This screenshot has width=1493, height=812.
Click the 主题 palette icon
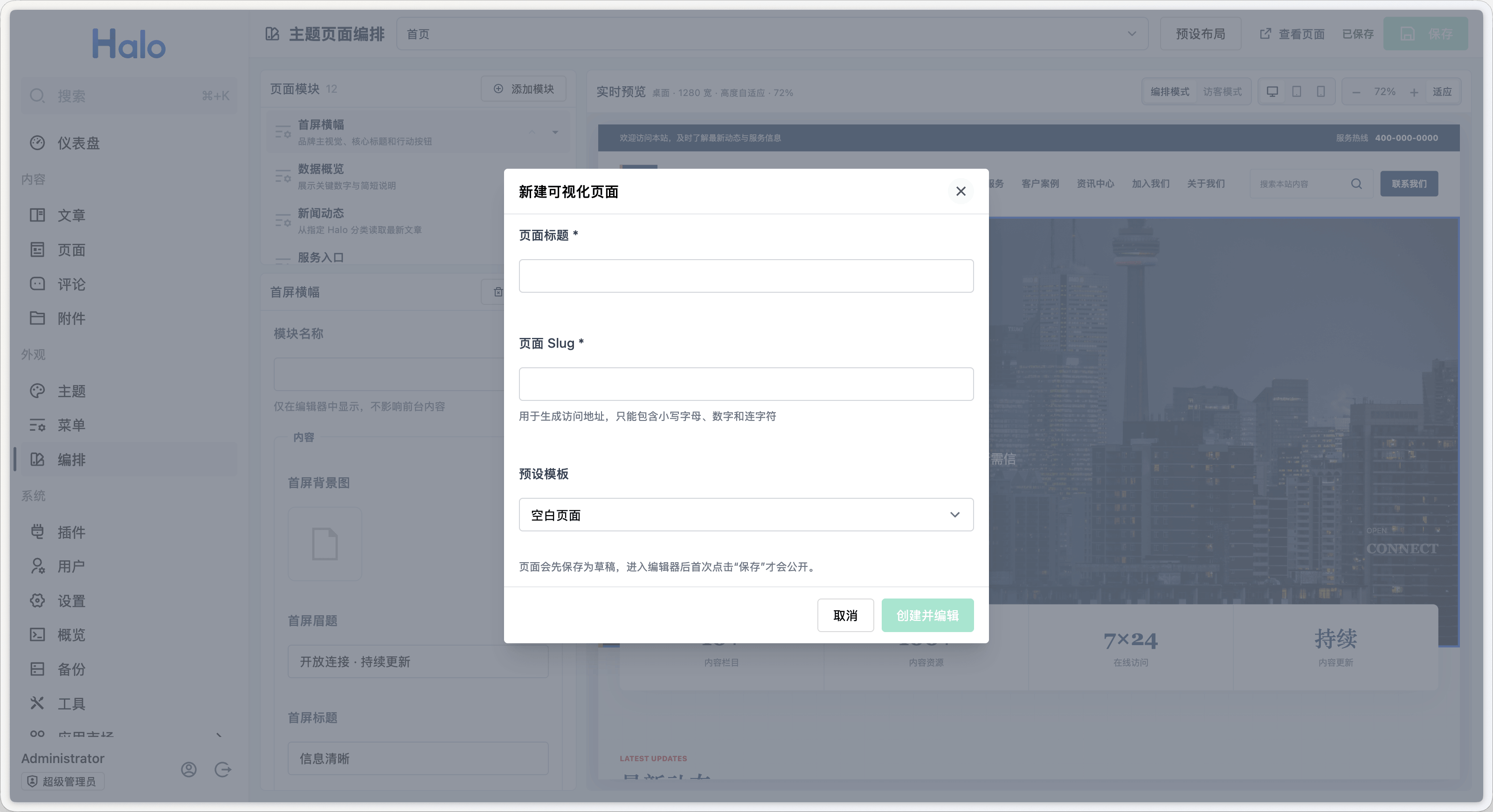[37, 391]
